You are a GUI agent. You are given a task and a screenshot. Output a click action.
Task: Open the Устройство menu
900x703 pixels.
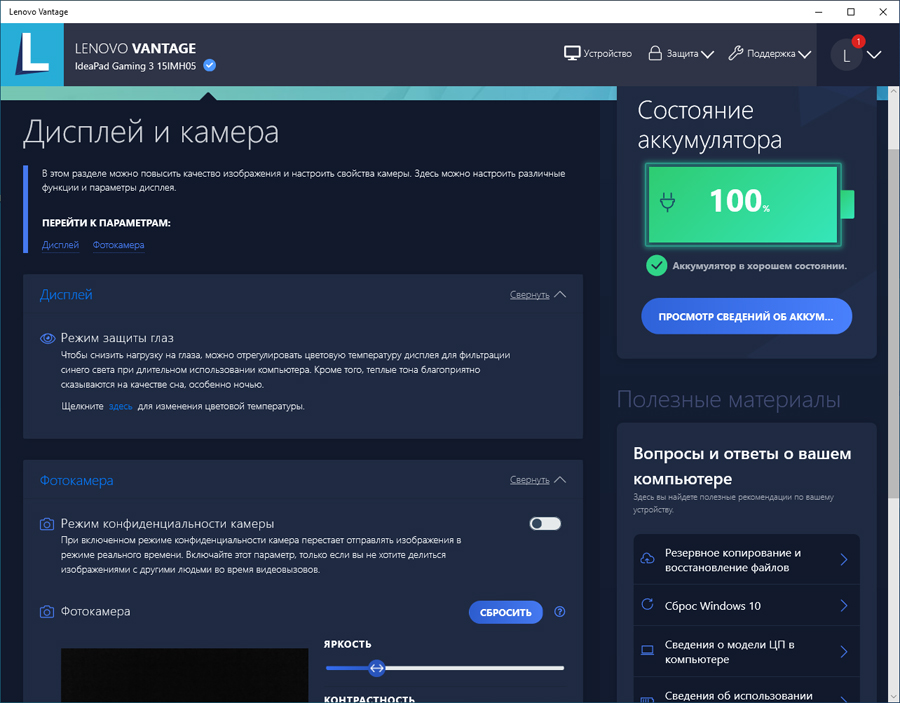[598, 53]
